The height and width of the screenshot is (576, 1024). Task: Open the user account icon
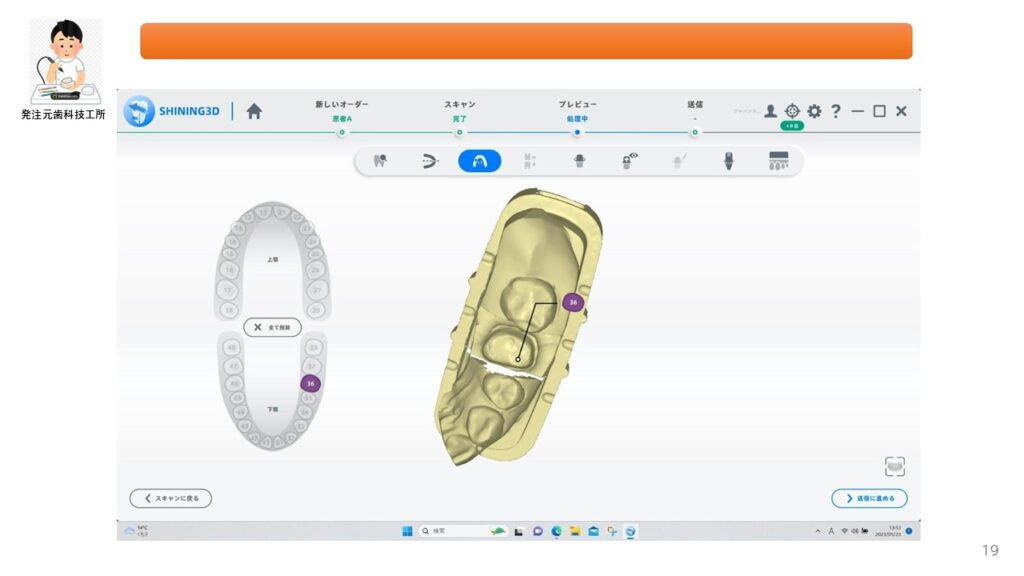(x=770, y=111)
